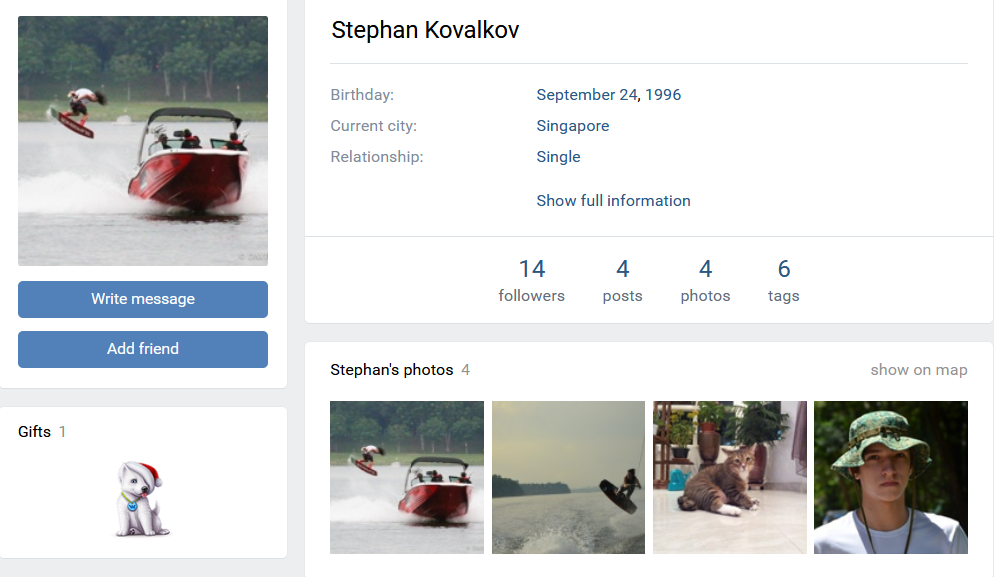The width and height of the screenshot is (994, 577).
Task: Open the wakeboard boat photo thumbnail
Action: (407, 477)
